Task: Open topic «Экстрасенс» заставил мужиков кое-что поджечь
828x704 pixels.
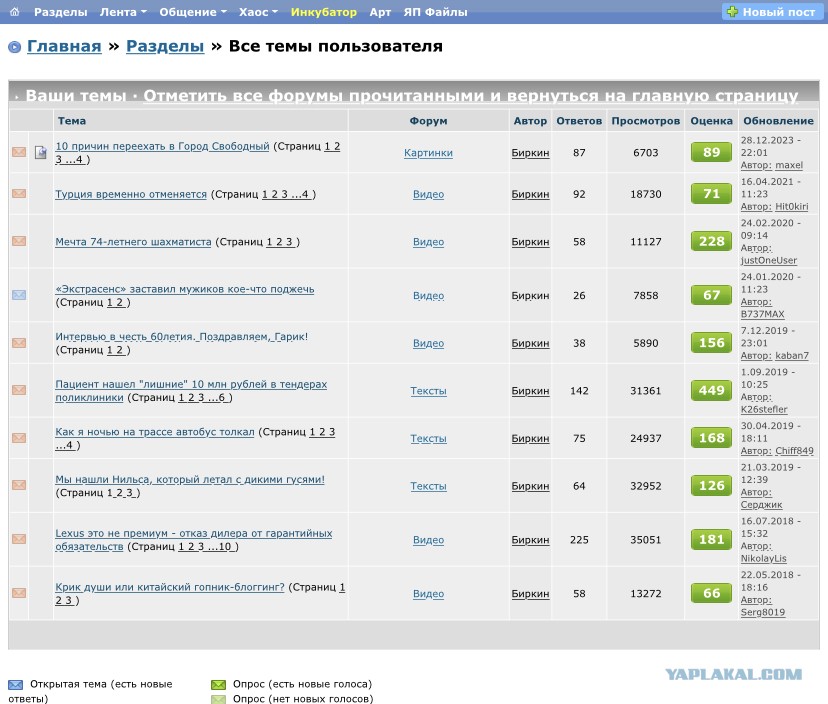Action: point(185,289)
